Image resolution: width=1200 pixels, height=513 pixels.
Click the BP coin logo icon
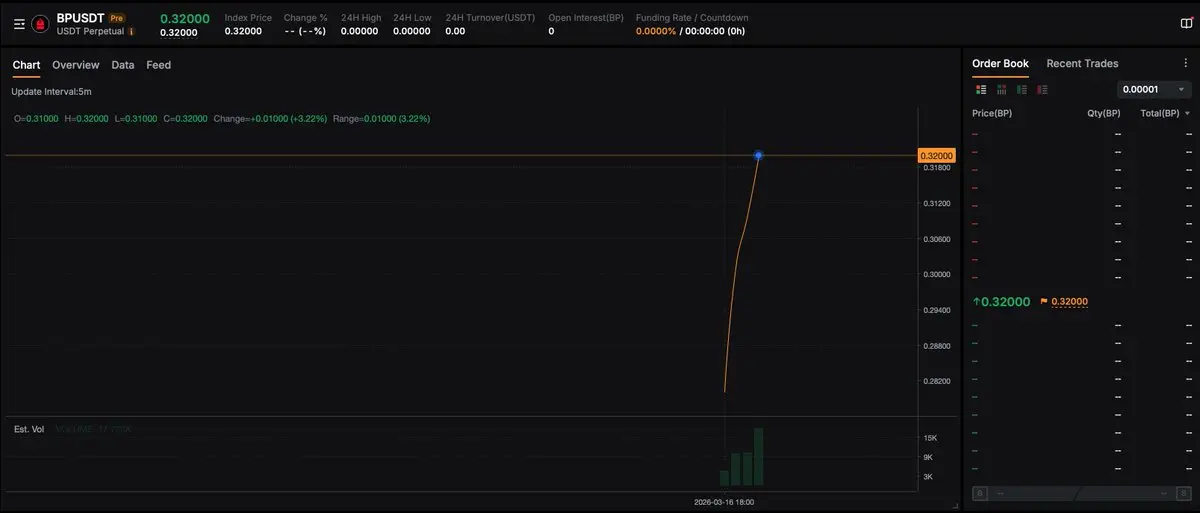click(x=40, y=24)
